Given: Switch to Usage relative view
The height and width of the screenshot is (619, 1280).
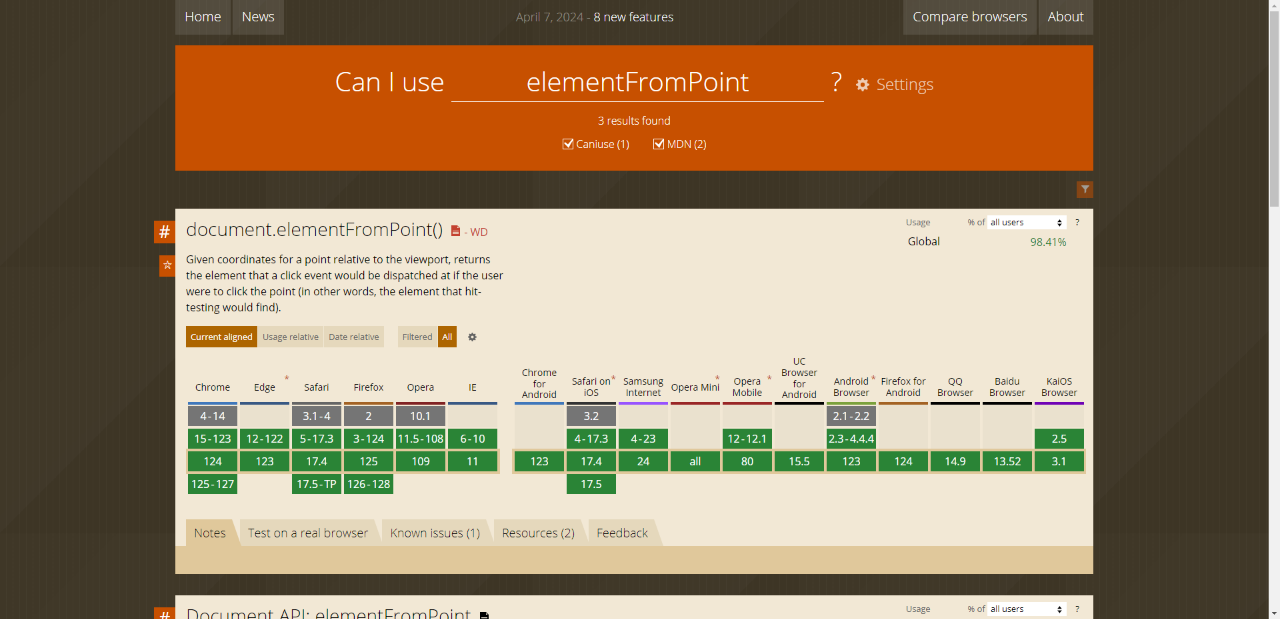Looking at the screenshot, I should coord(290,337).
